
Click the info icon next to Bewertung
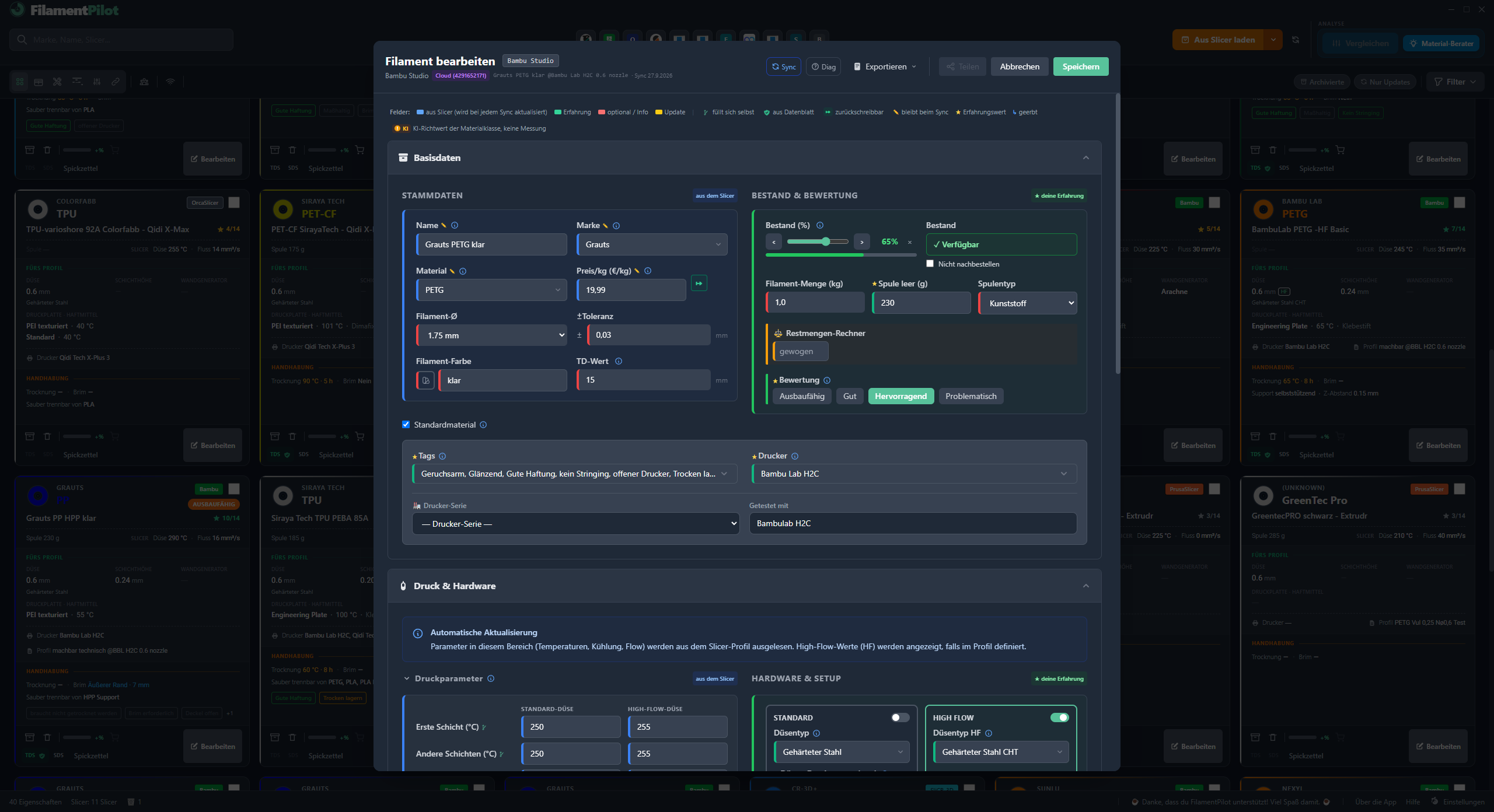tap(827, 380)
